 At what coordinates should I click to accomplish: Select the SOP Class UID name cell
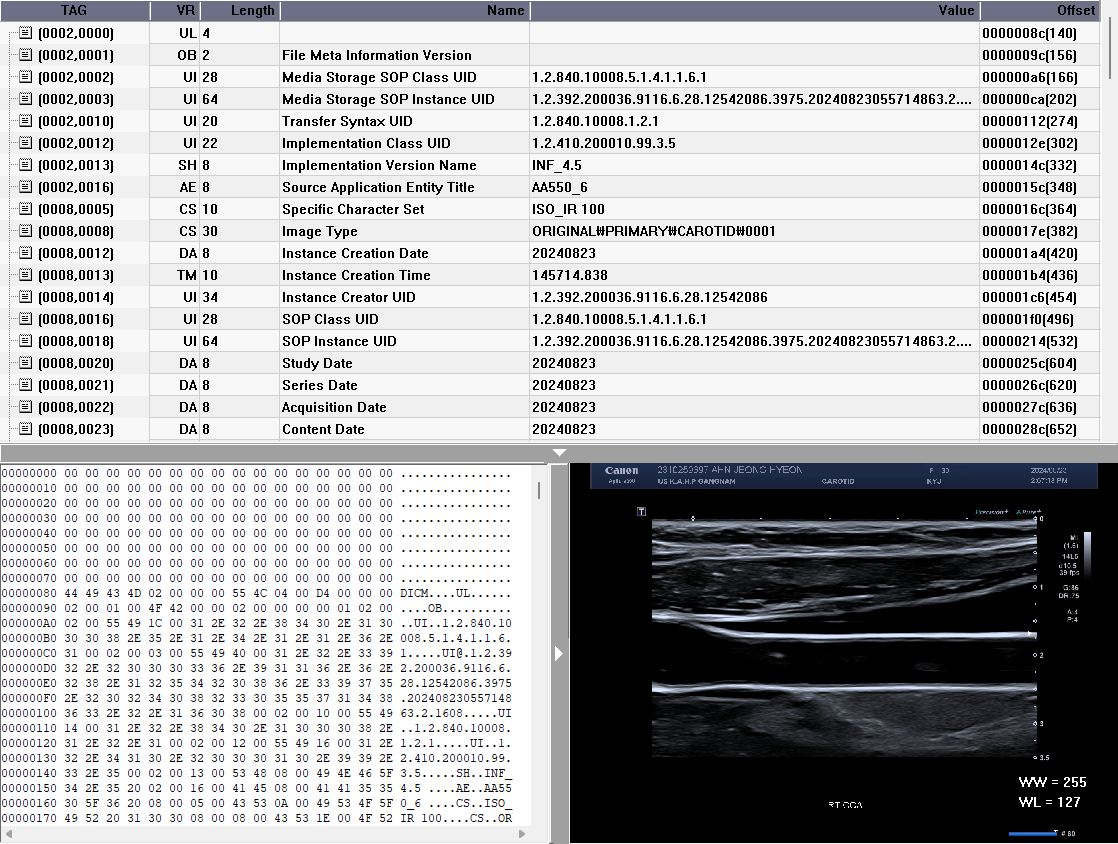(330, 319)
